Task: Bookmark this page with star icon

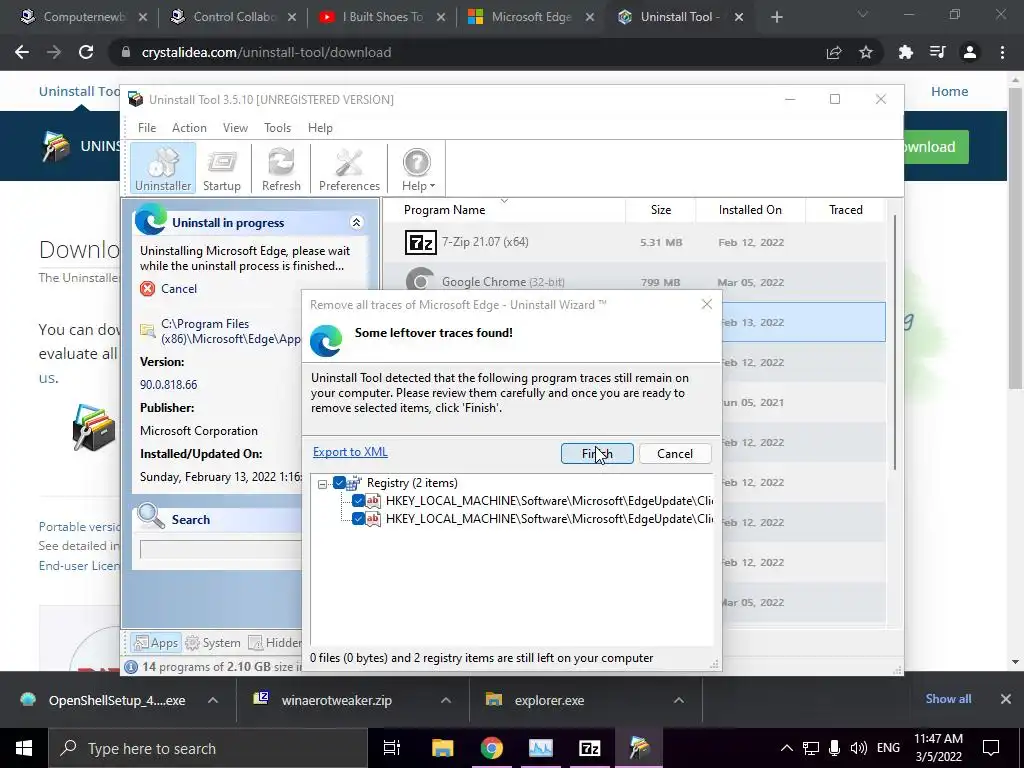Action: (866, 52)
